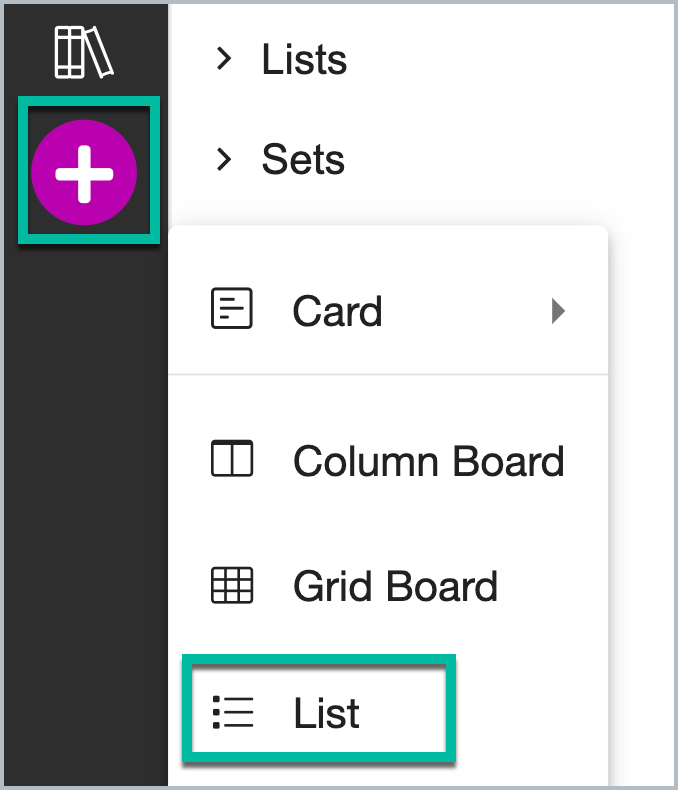
Task: Expand the Lists section chevron
Action: [224, 58]
